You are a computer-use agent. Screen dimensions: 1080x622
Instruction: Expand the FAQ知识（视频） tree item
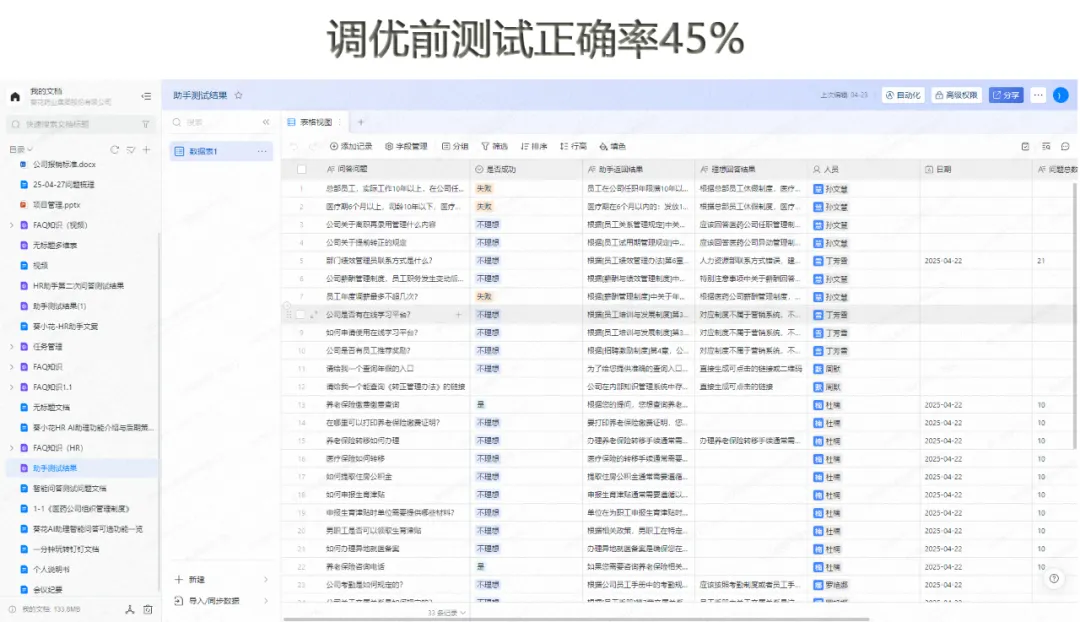click(x=11, y=225)
